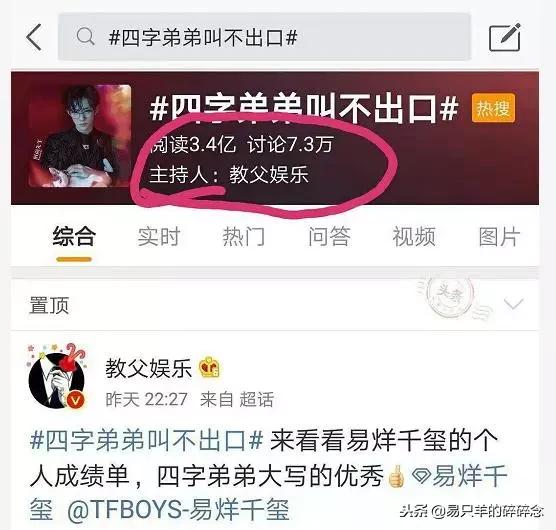Tap the orange V verified badge
This screenshot has width=556, height=530.
[76, 400]
